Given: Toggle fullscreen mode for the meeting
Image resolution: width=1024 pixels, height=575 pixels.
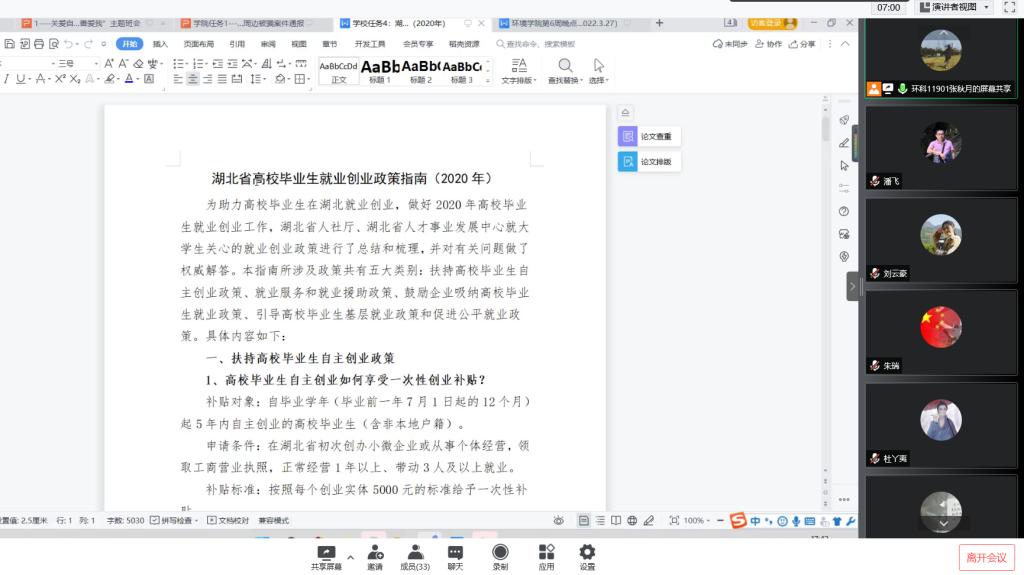Looking at the screenshot, I should (1008, 7).
